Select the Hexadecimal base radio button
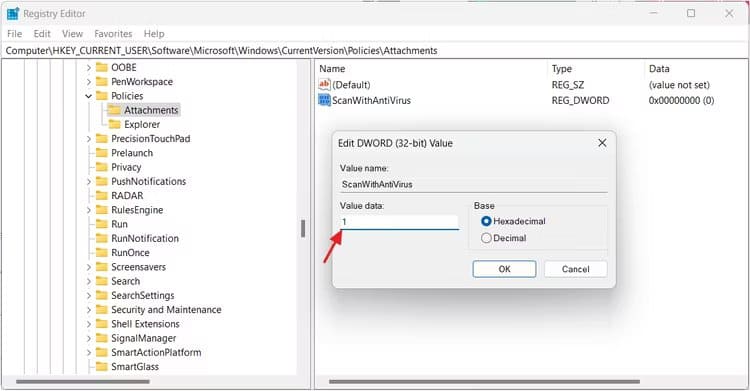This screenshot has height=391, width=750. (x=486, y=221)
